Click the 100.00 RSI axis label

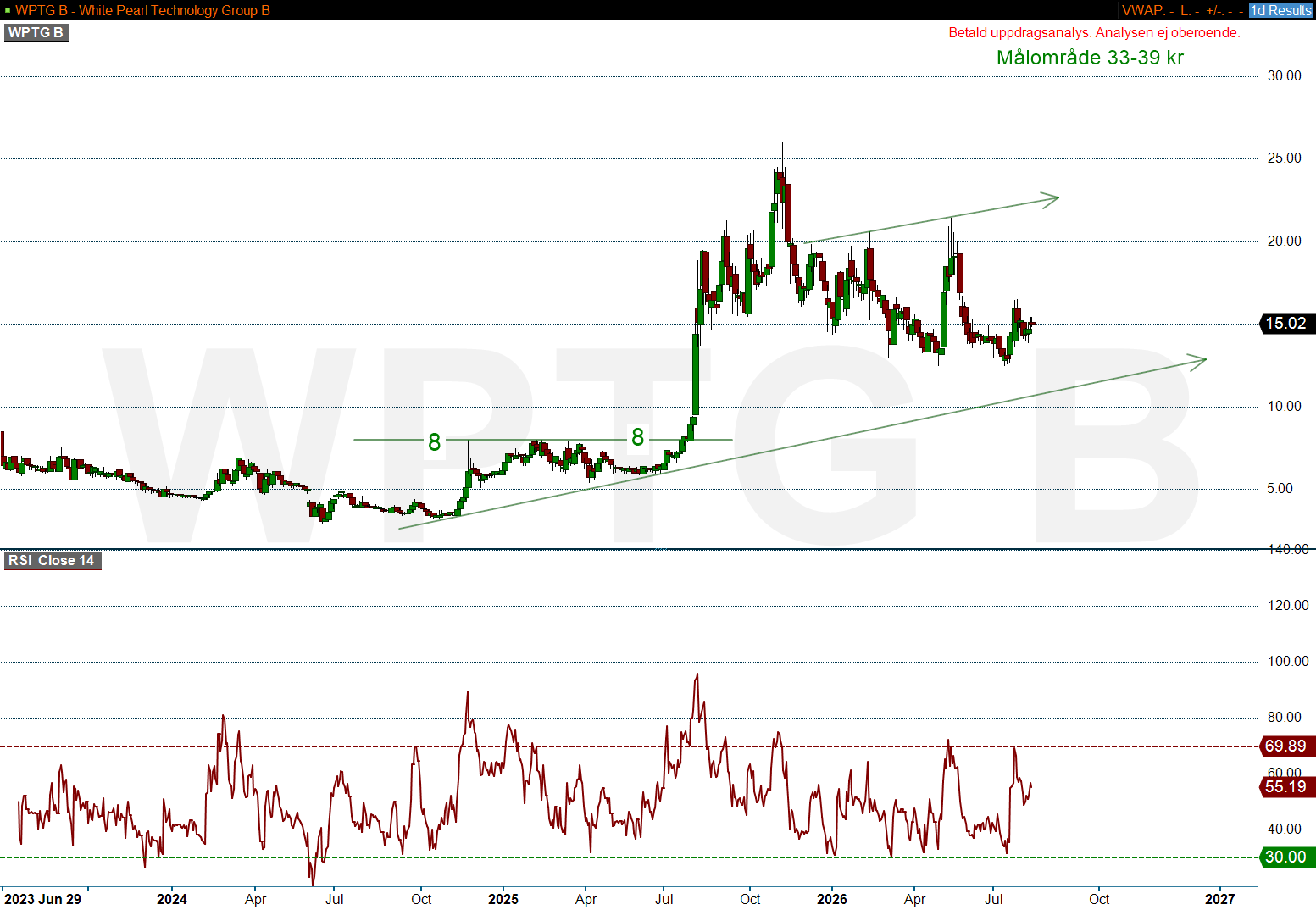(x=1288, y=662)
